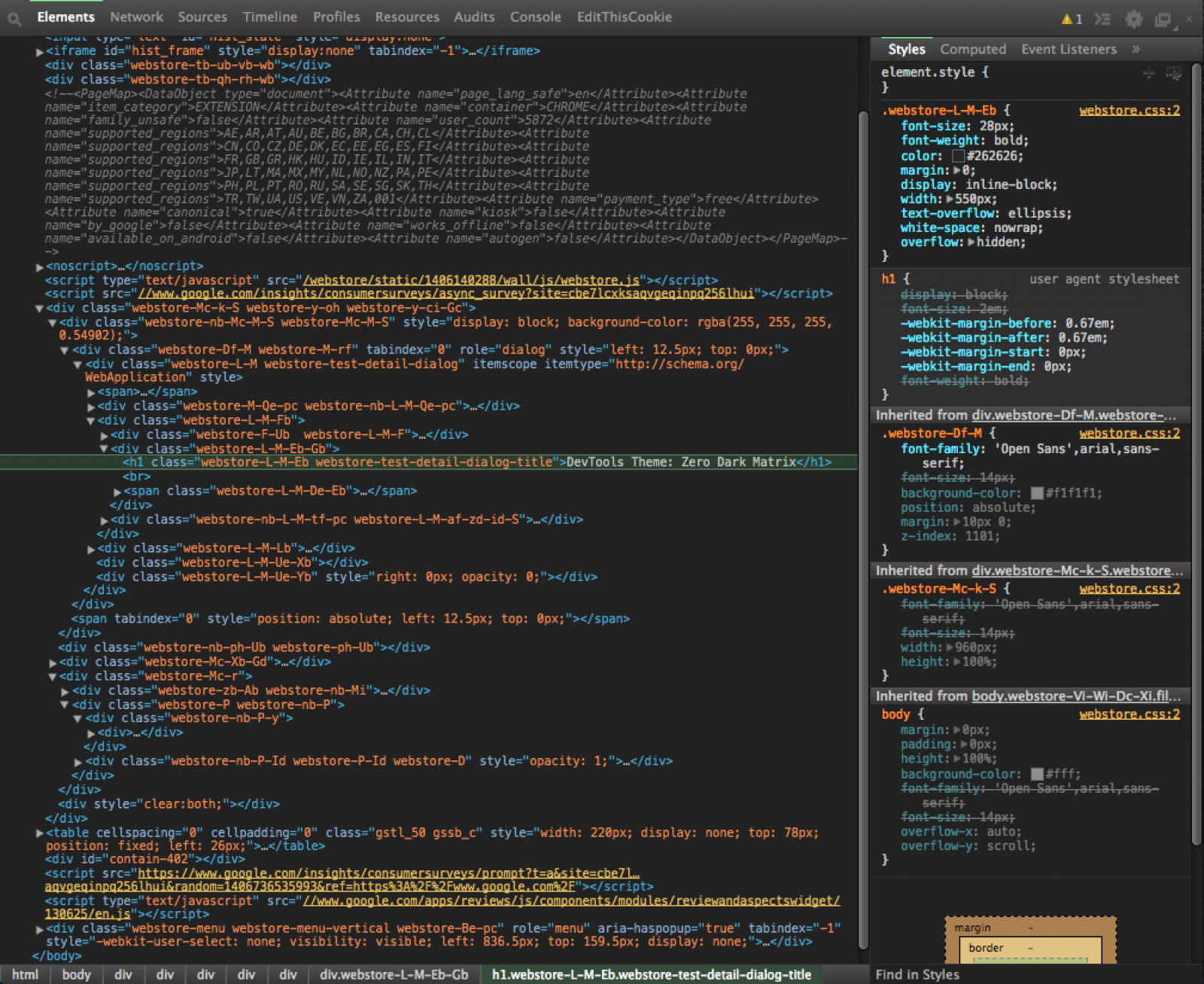Screen dimensions: 1204x984
Task: Click the magnifier inspect-element icon
Action: 14,19
